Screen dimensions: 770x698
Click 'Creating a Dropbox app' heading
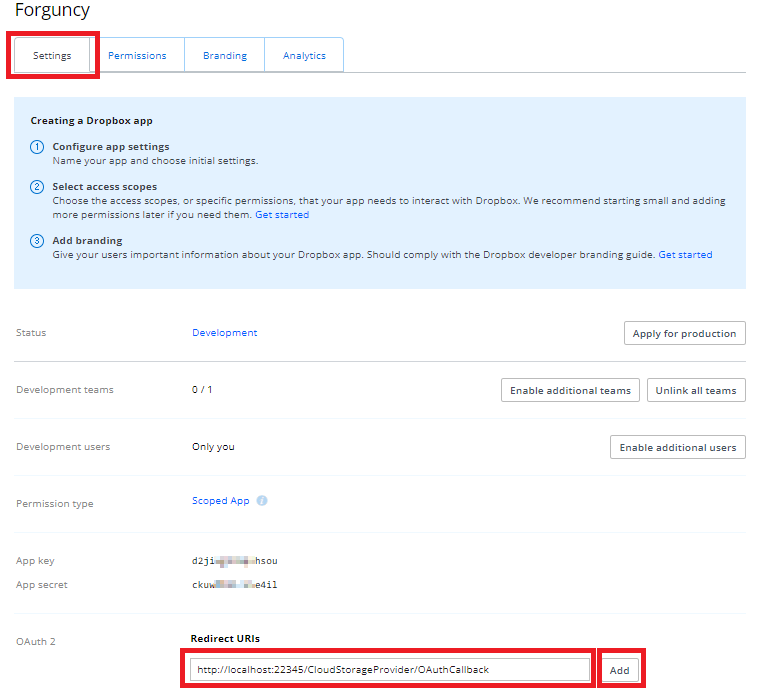[x=91, y=120]
